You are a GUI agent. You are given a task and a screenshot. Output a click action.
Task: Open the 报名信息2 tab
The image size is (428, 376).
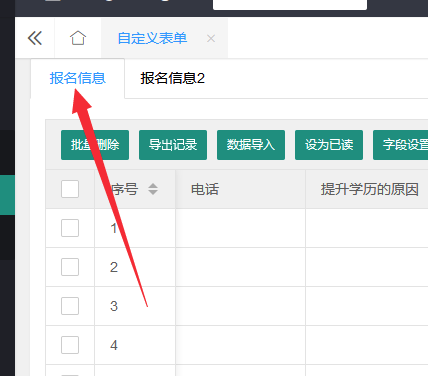click(172, 78)
